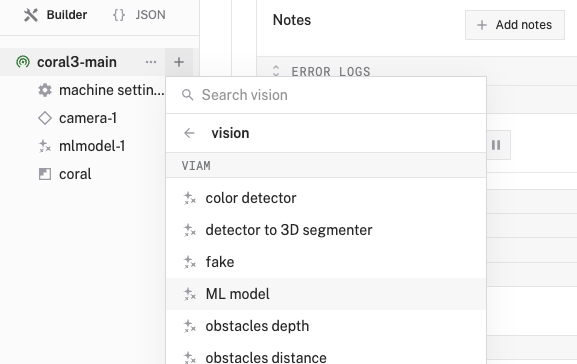Click the sparkle icon beside color detector
The height and width of the screenshot is (364, 577).
tap(190, 198)
